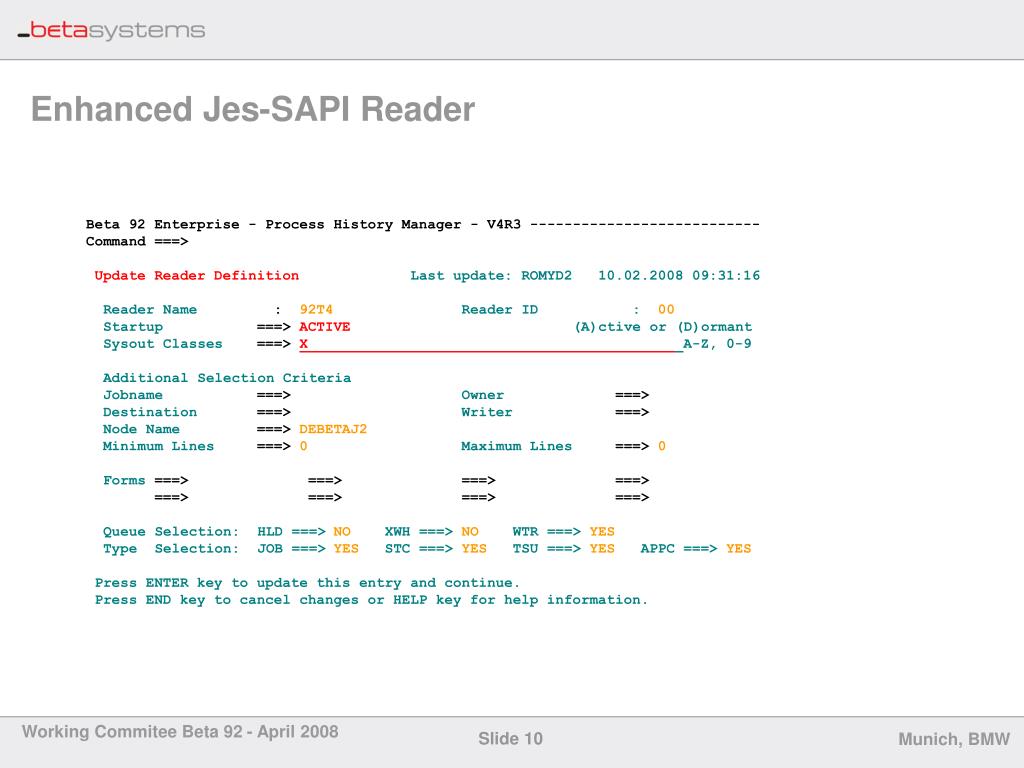Click the 'Enhanced Jes-SAPI Reader' slide title
Viewport: 1024px width, 768px height.
pos(253,109)
